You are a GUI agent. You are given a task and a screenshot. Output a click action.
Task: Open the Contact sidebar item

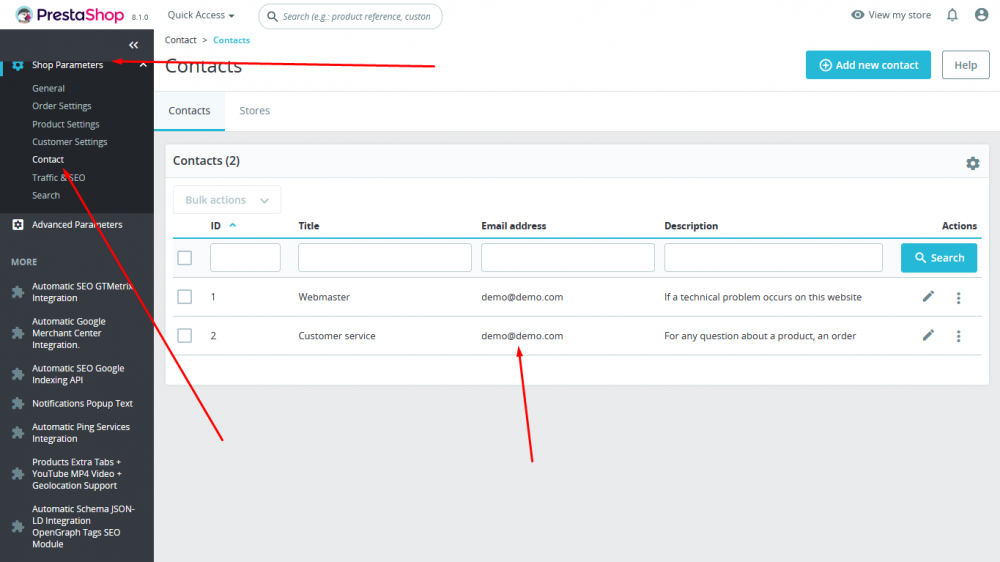tap(48, 159)
